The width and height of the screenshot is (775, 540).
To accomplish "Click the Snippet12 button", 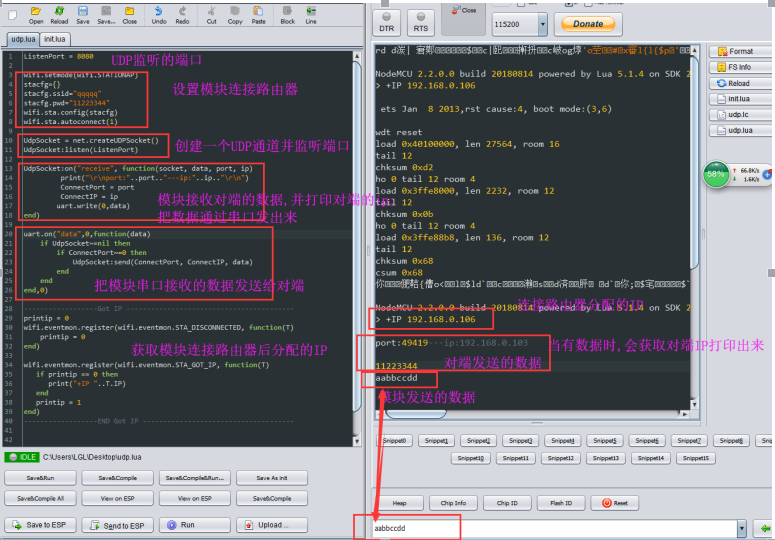I will click(560, 458).
